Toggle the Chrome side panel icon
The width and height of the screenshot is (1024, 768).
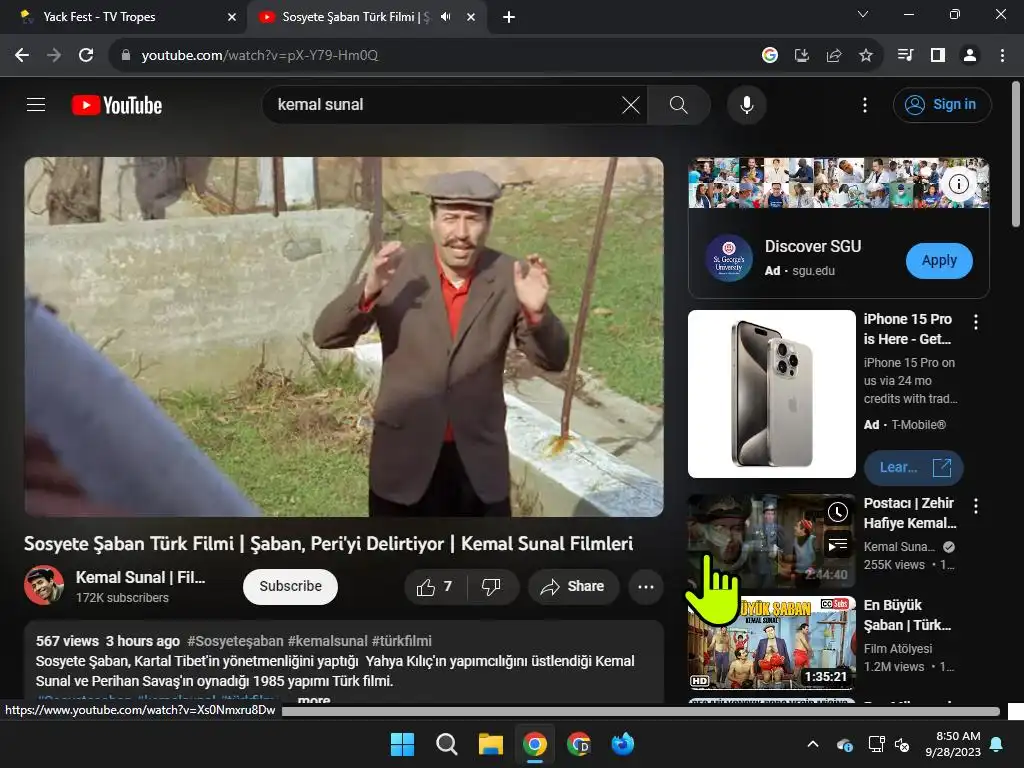click(938, 56)
